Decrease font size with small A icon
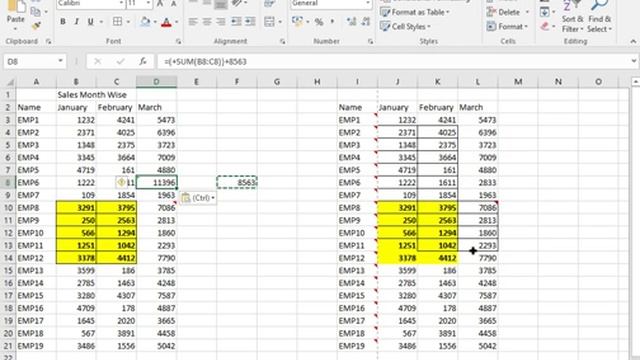 [173, 4]
